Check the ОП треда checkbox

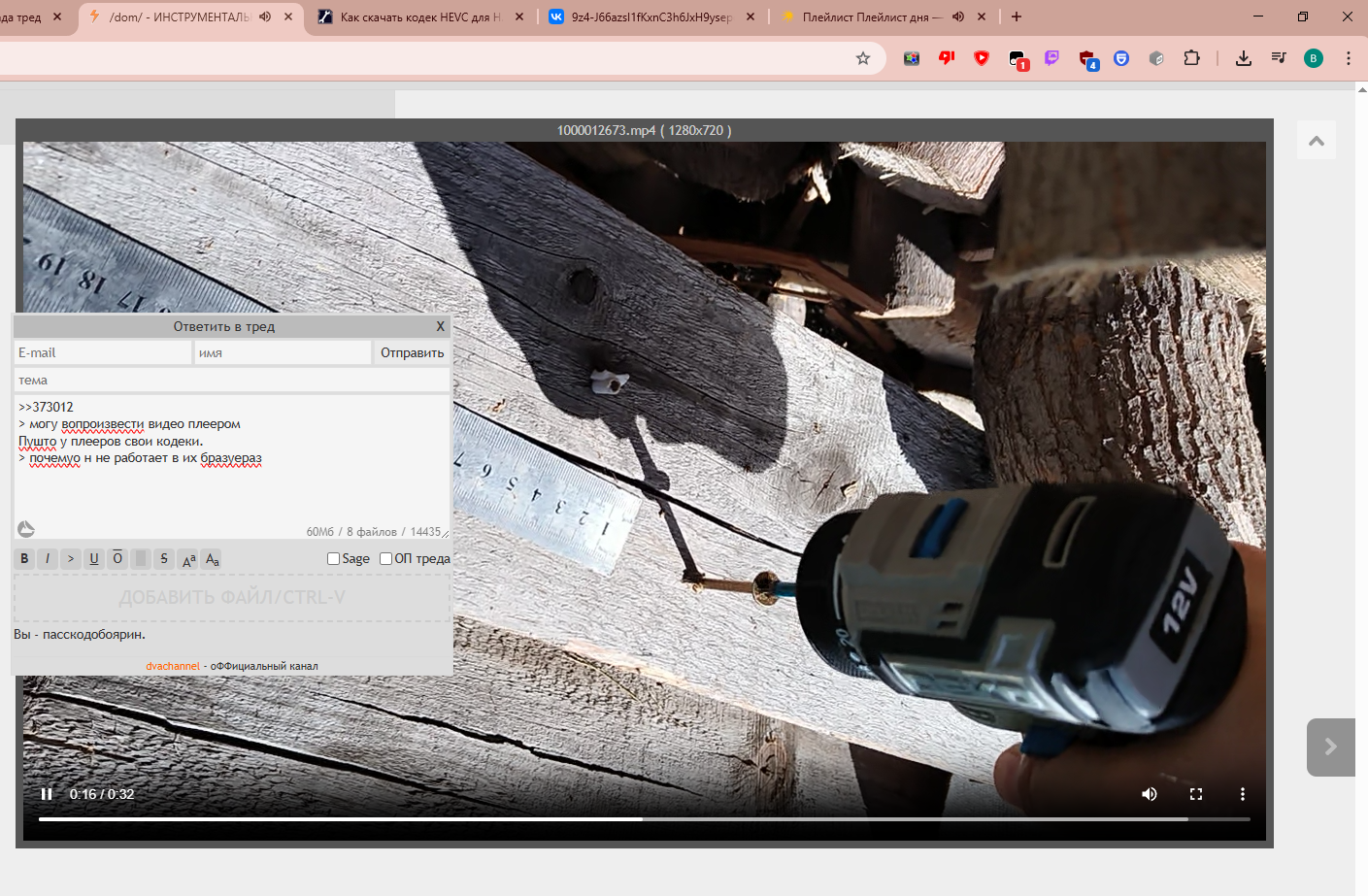tap(385, 558)
